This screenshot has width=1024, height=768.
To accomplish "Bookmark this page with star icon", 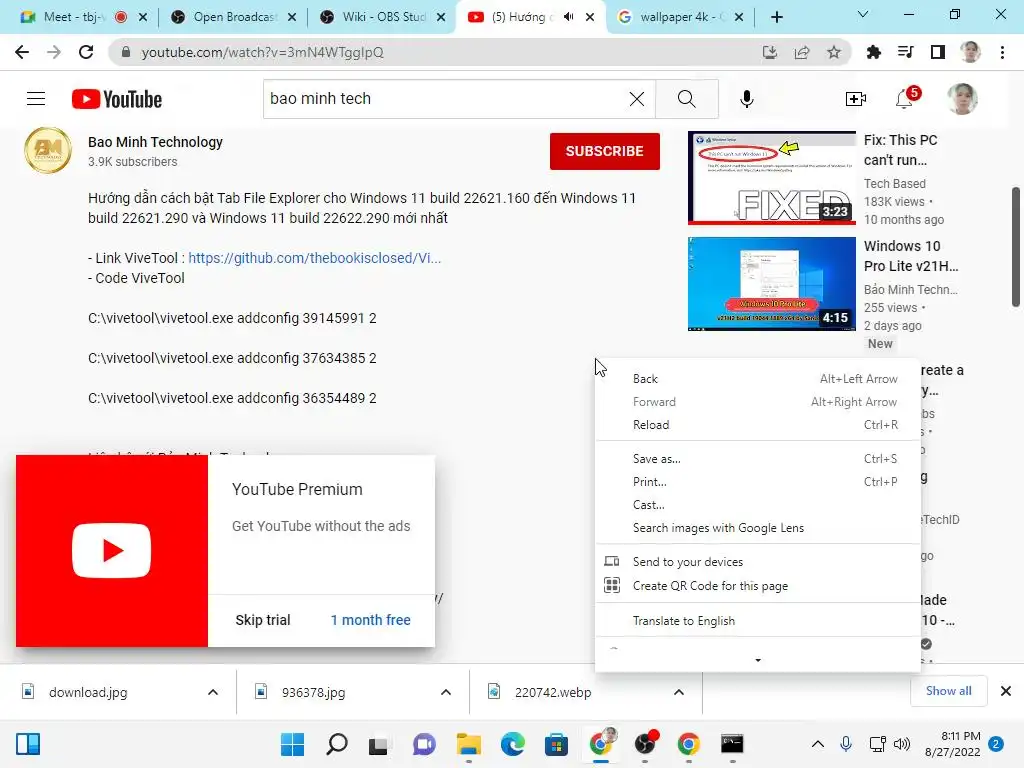I will 834,52.
